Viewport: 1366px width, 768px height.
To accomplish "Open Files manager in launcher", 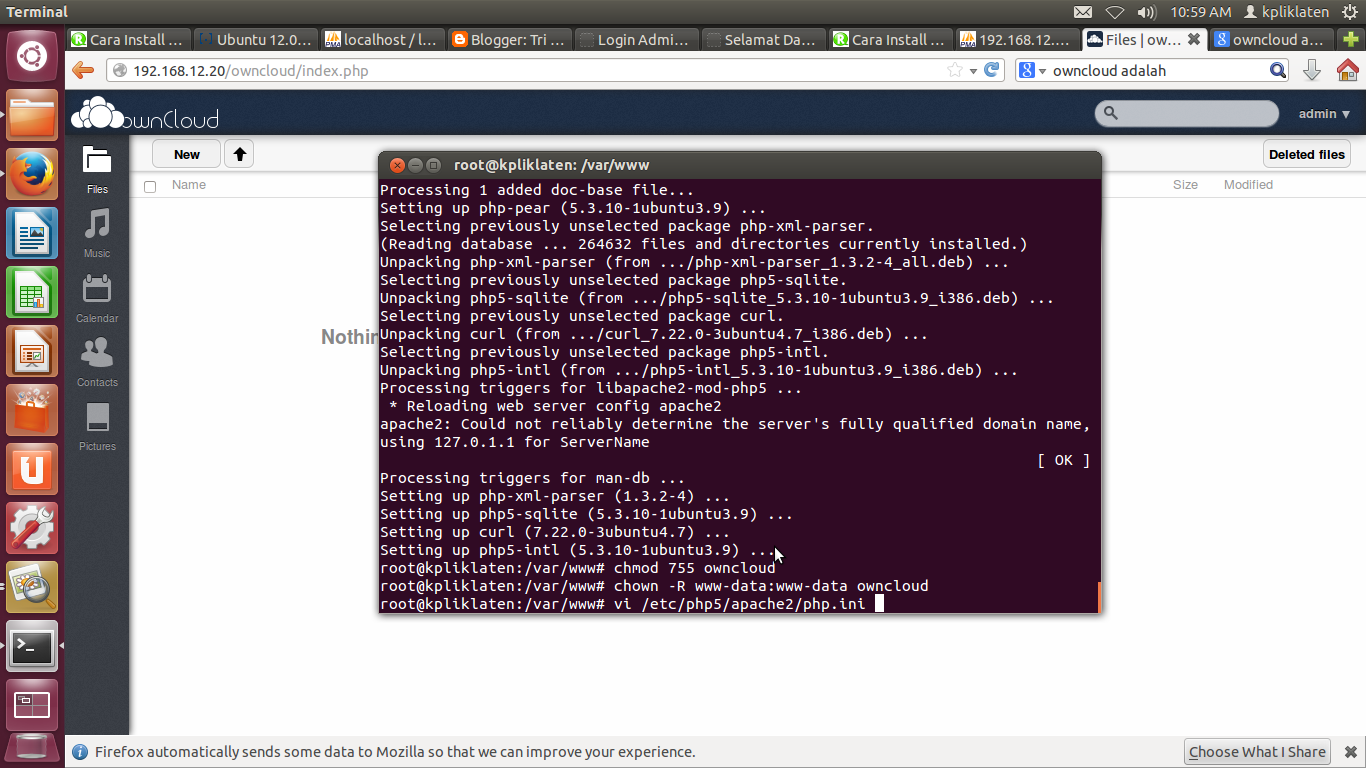I will [32, 117].
